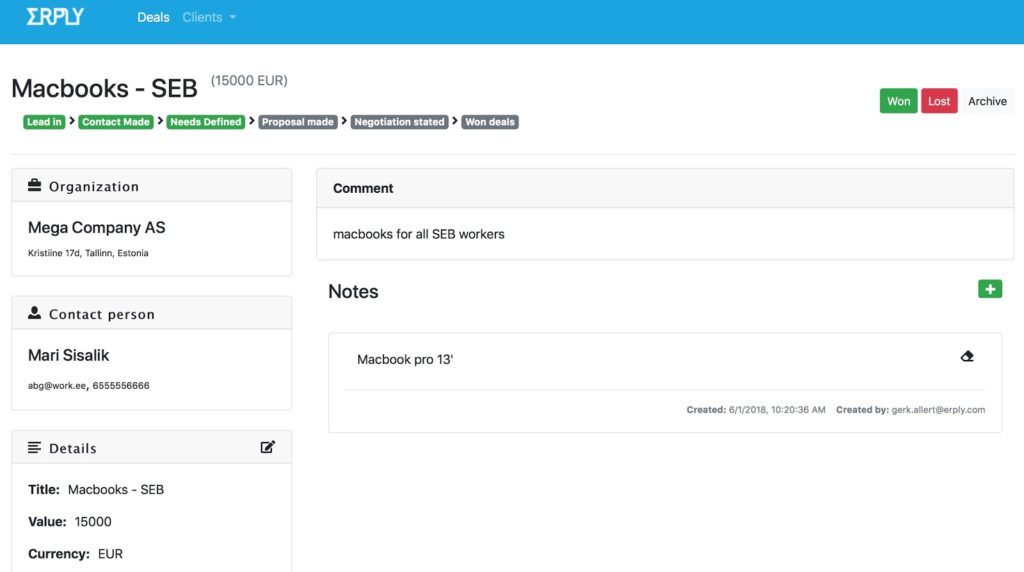Click the note creation date 6/1/2018
Screen dimensions: 1024x572
pos(777,410)
